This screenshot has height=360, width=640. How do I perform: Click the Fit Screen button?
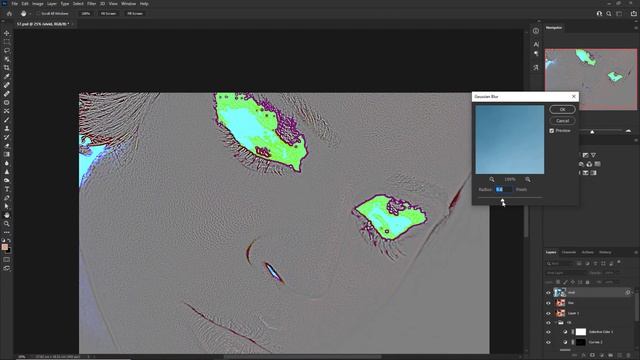coord(108,13)
